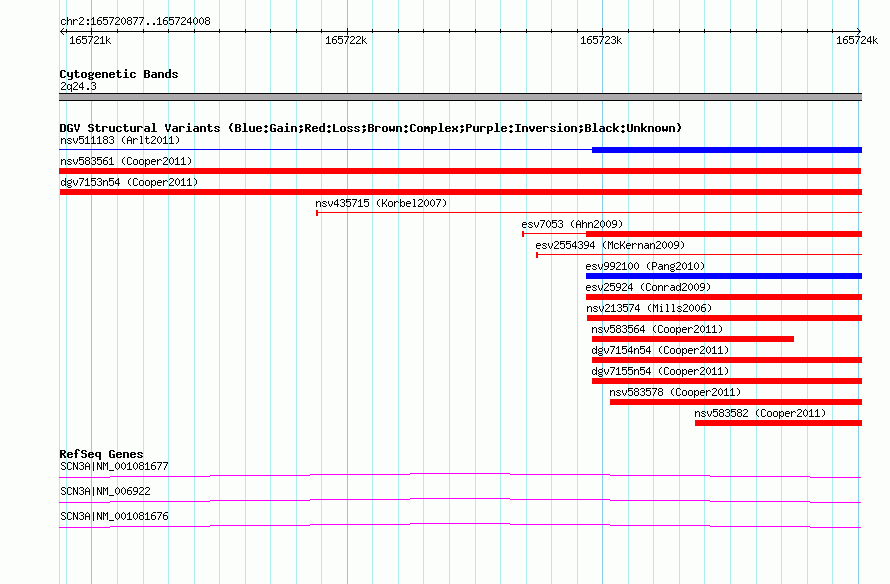This screenshot has height=584, width=890.
Task: Click nsv583564 (Cooper2011) label
Action: [x=657, y=329]
